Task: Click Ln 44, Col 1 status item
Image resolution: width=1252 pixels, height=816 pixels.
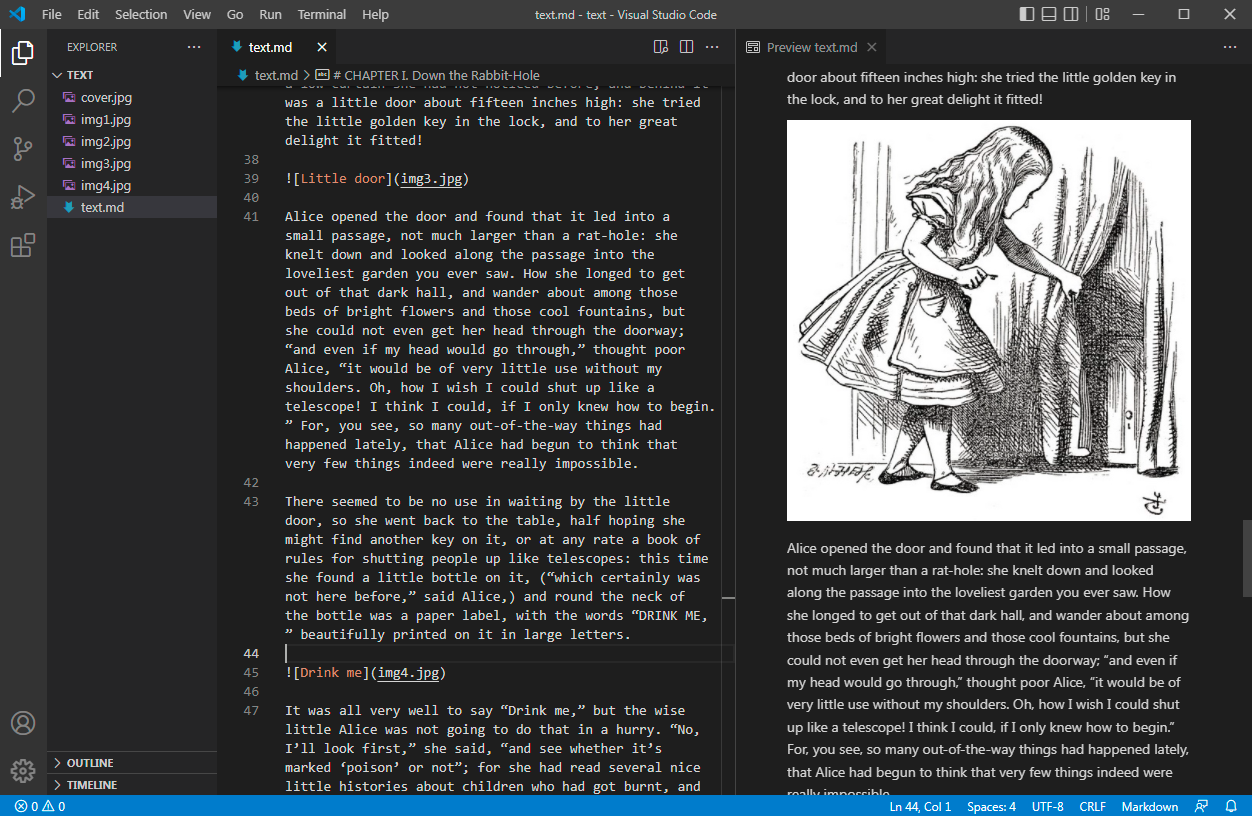Action: click(x=920, y=806)
